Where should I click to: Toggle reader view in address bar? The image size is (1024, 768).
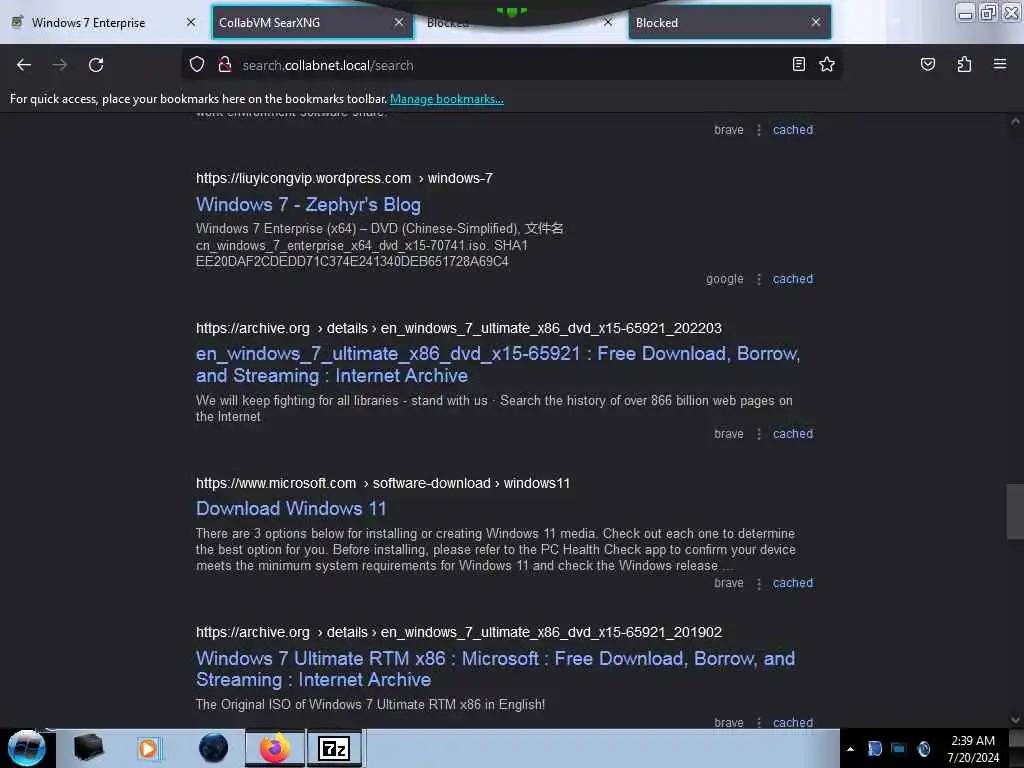tap(798, 64)
